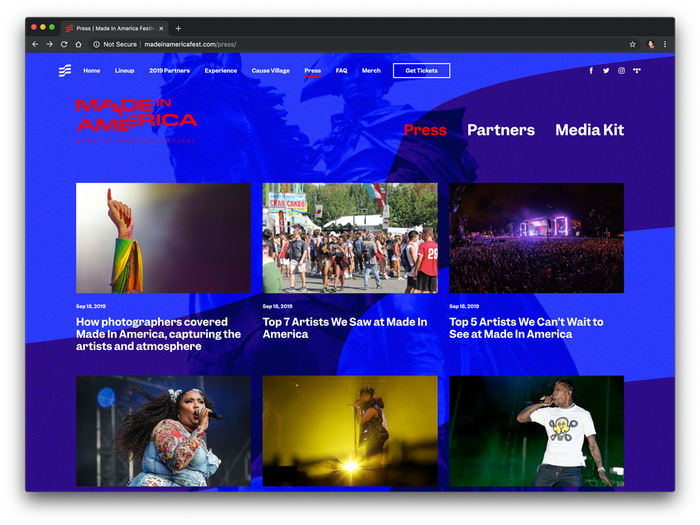Screen dimensions: 700x525
Task: Open the Cause Village nav item
Action: (271, 71)
